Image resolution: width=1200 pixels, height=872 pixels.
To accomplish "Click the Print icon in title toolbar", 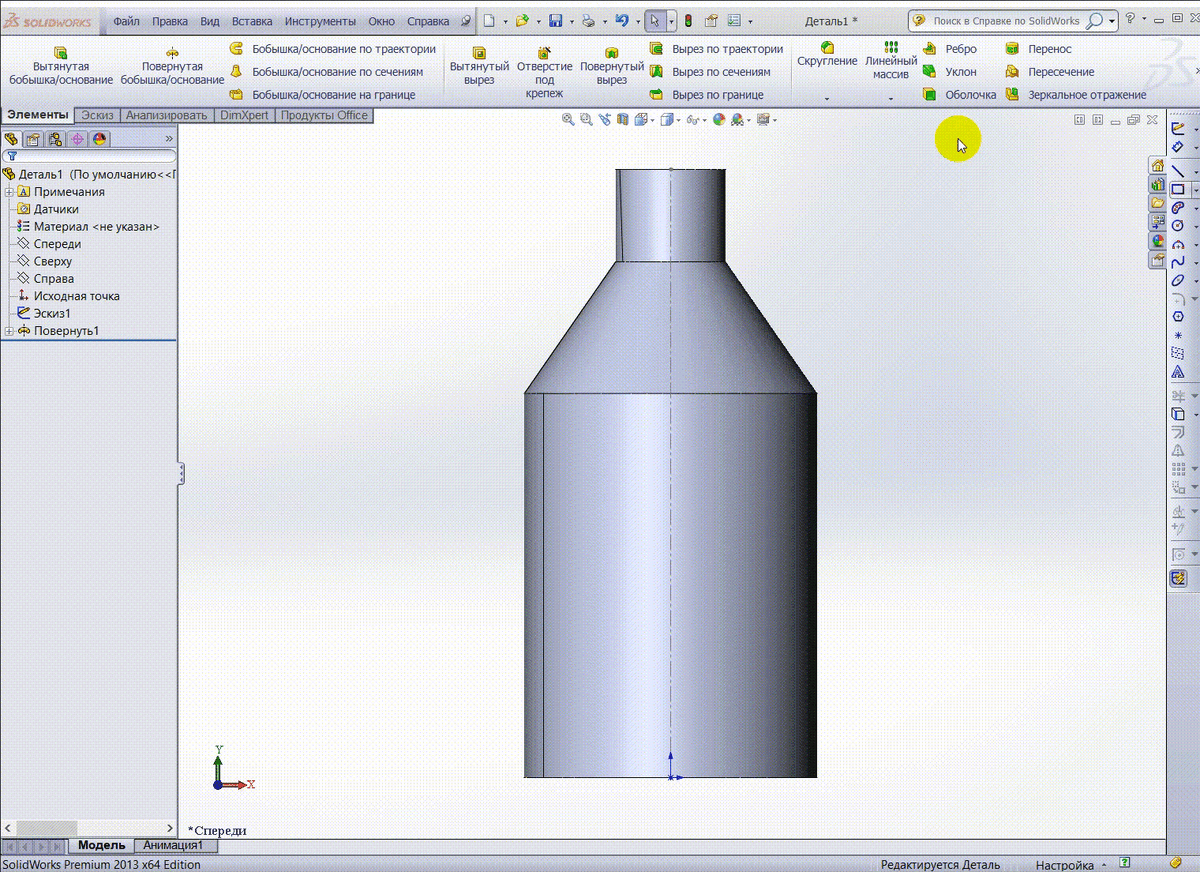I will point(589,20).
